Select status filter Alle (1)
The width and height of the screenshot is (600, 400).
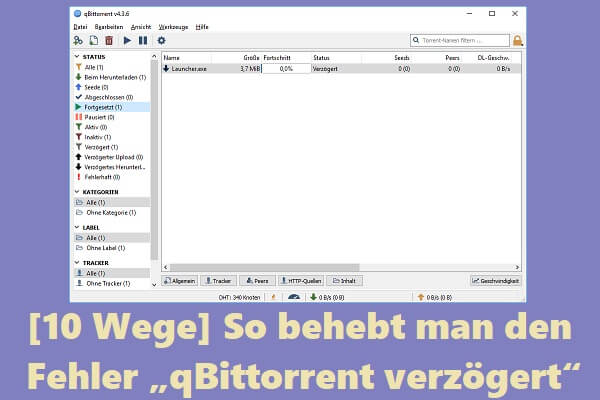(111, 67)
